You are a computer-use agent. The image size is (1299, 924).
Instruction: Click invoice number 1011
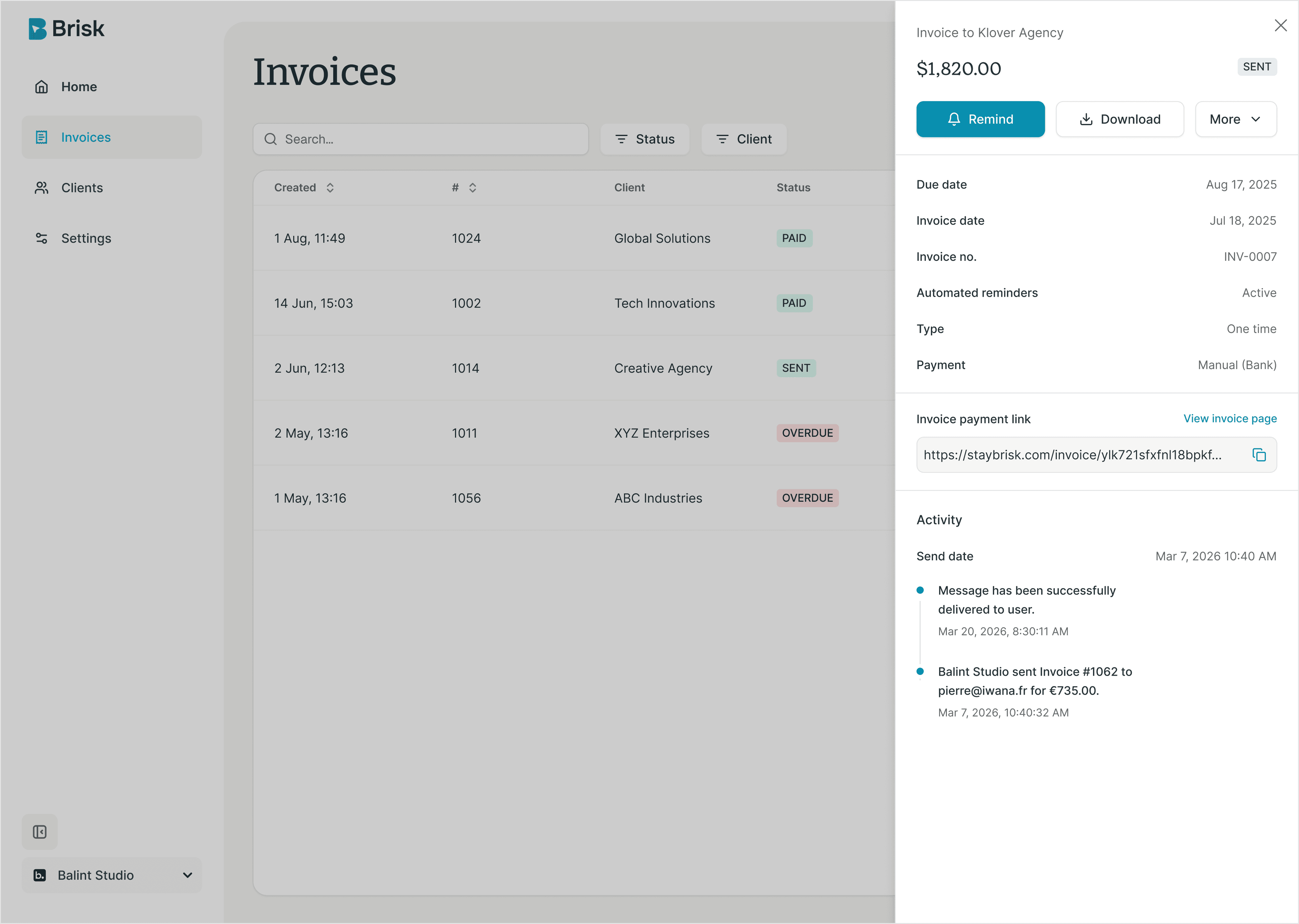(465, 433)
